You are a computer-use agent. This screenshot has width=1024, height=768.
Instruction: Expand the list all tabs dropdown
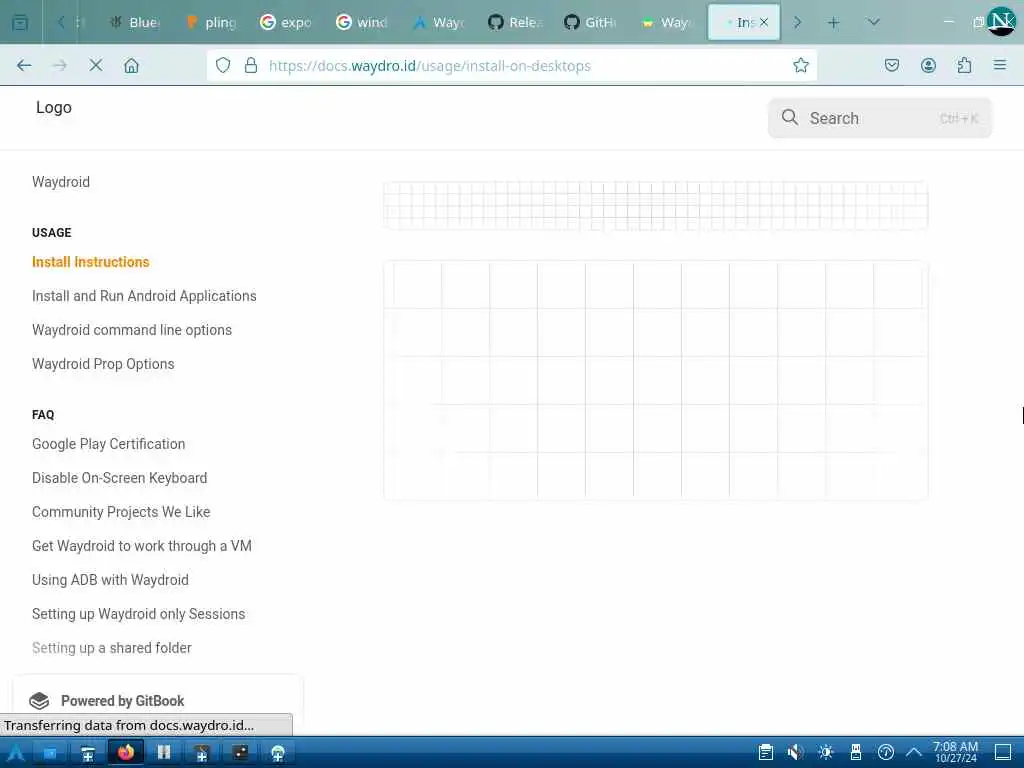(873, 22)
